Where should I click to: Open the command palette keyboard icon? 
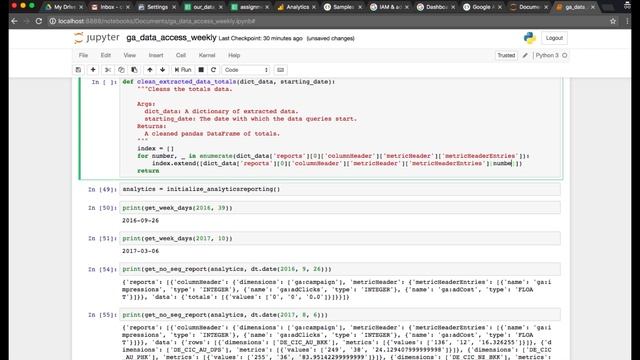(x=280, y=70)
